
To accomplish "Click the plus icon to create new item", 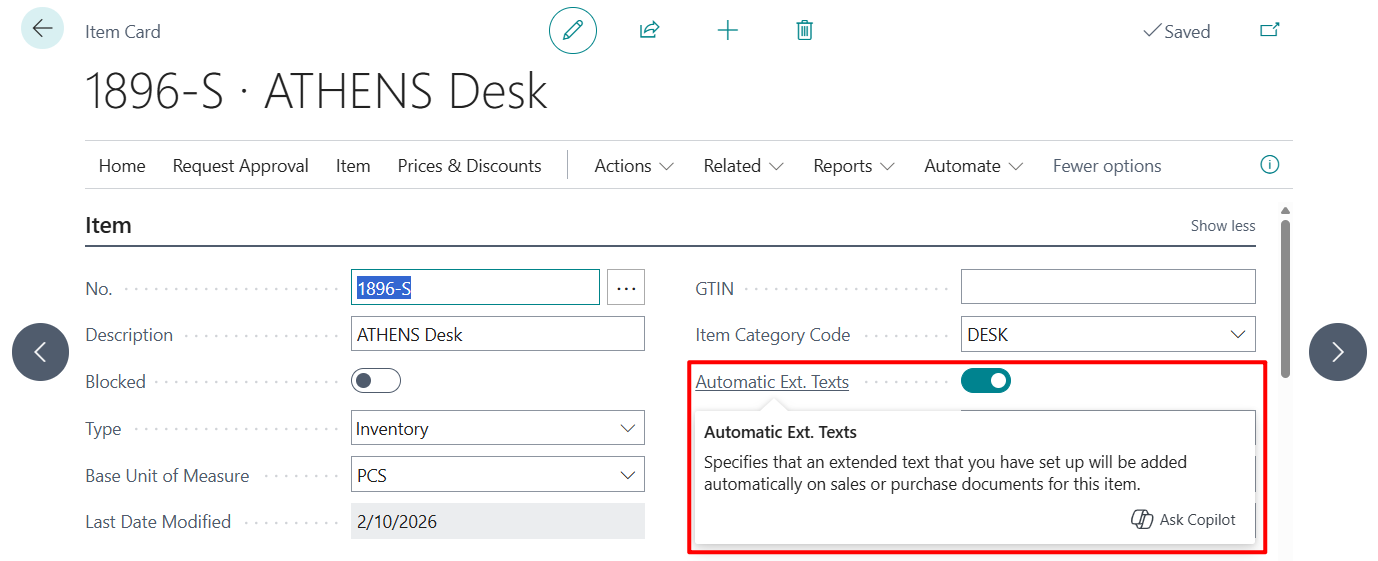I will 728,31.
